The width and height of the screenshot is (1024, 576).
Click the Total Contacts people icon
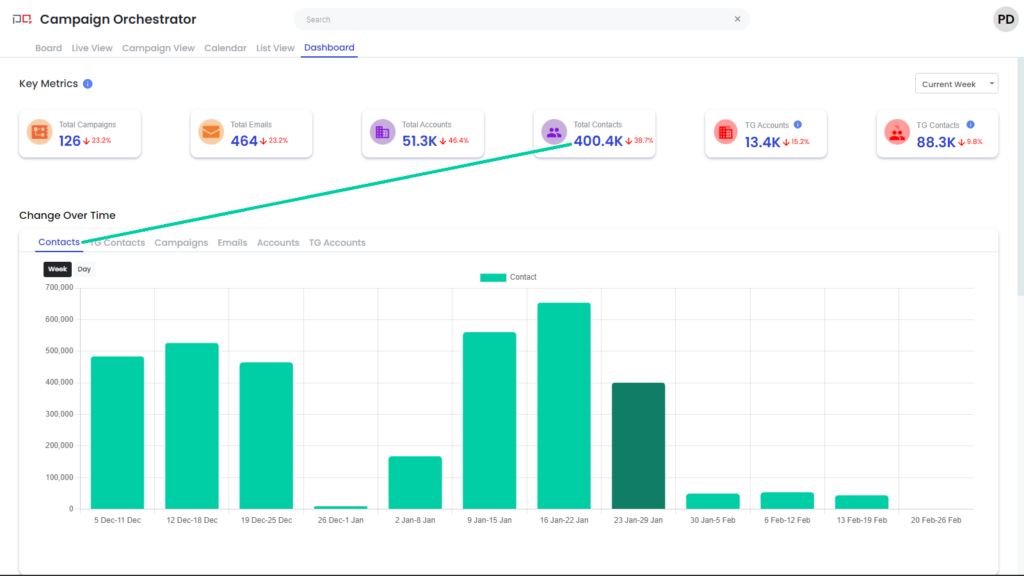point(554,132)
